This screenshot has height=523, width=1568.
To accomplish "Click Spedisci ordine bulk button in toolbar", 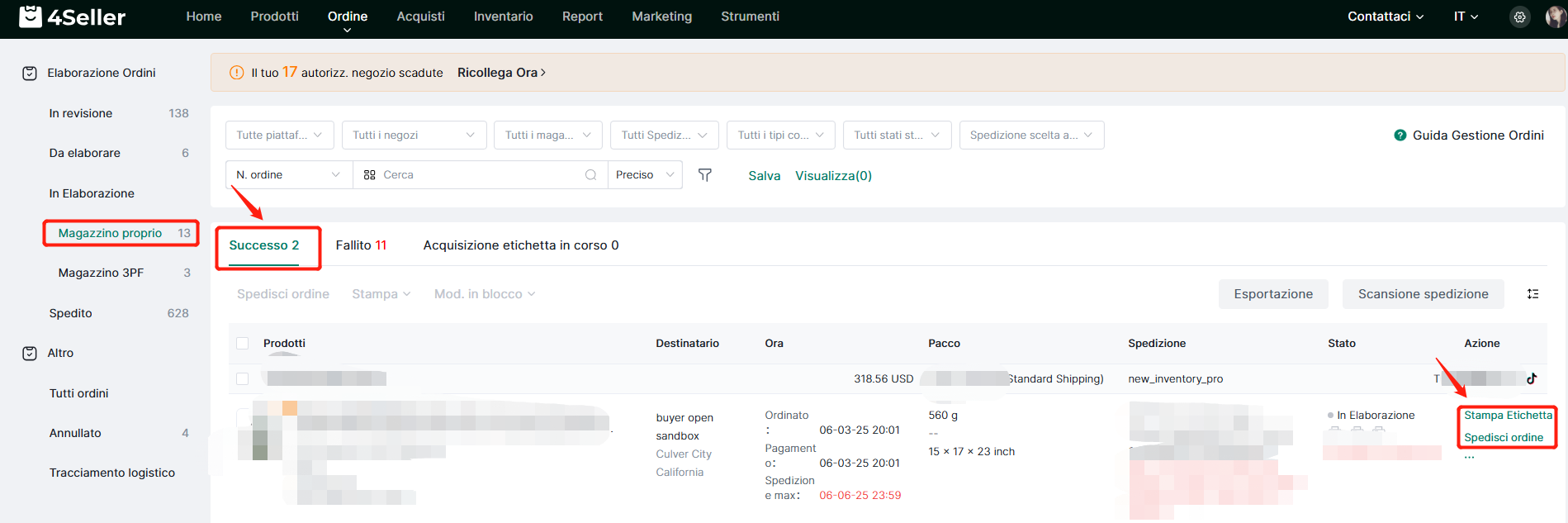I will (x=283, y=294).
